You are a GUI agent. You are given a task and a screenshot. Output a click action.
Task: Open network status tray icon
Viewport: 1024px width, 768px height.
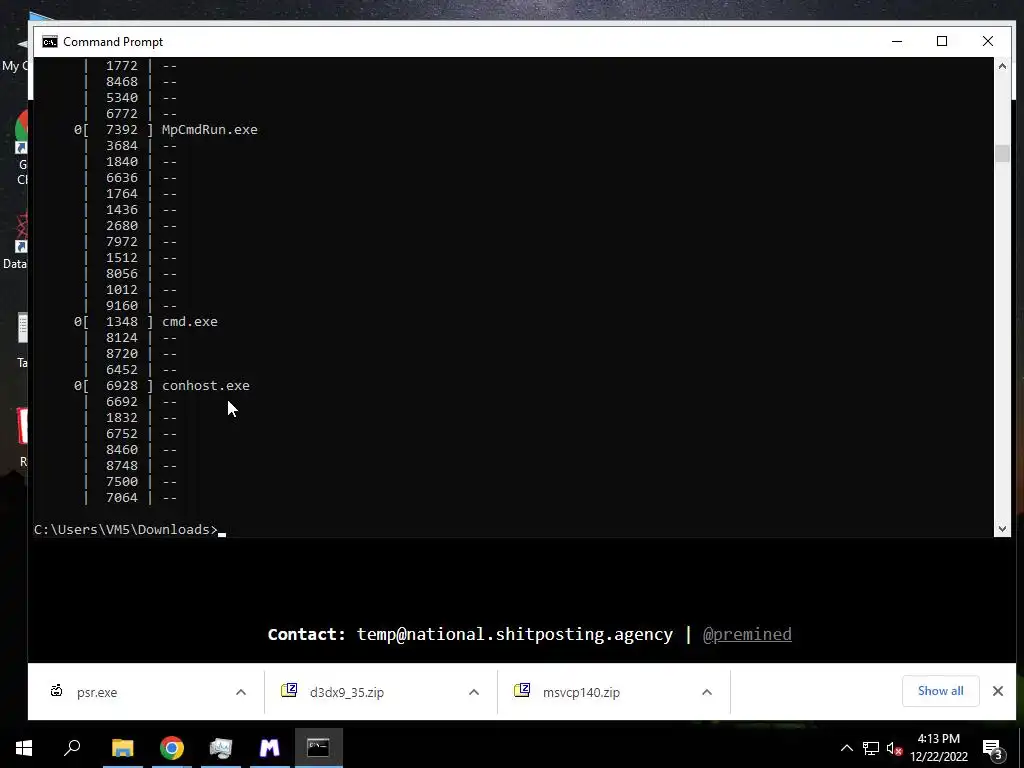tap(871, 748)
